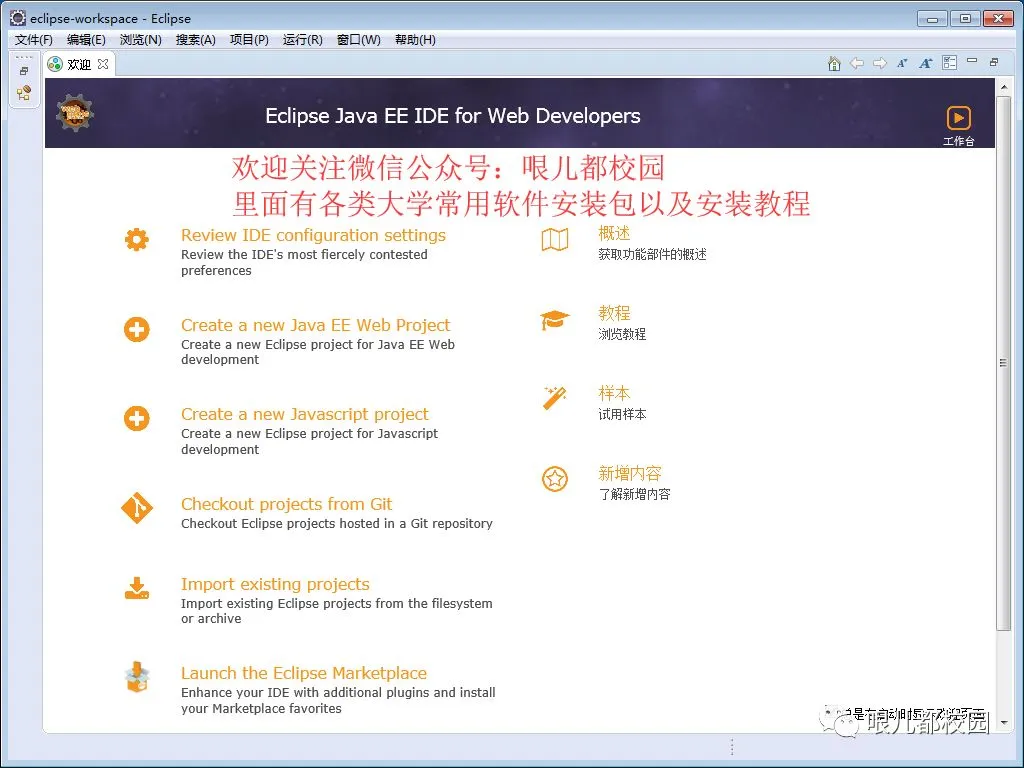
Task: Click the Import download icon
Action: tap(136, 588)
